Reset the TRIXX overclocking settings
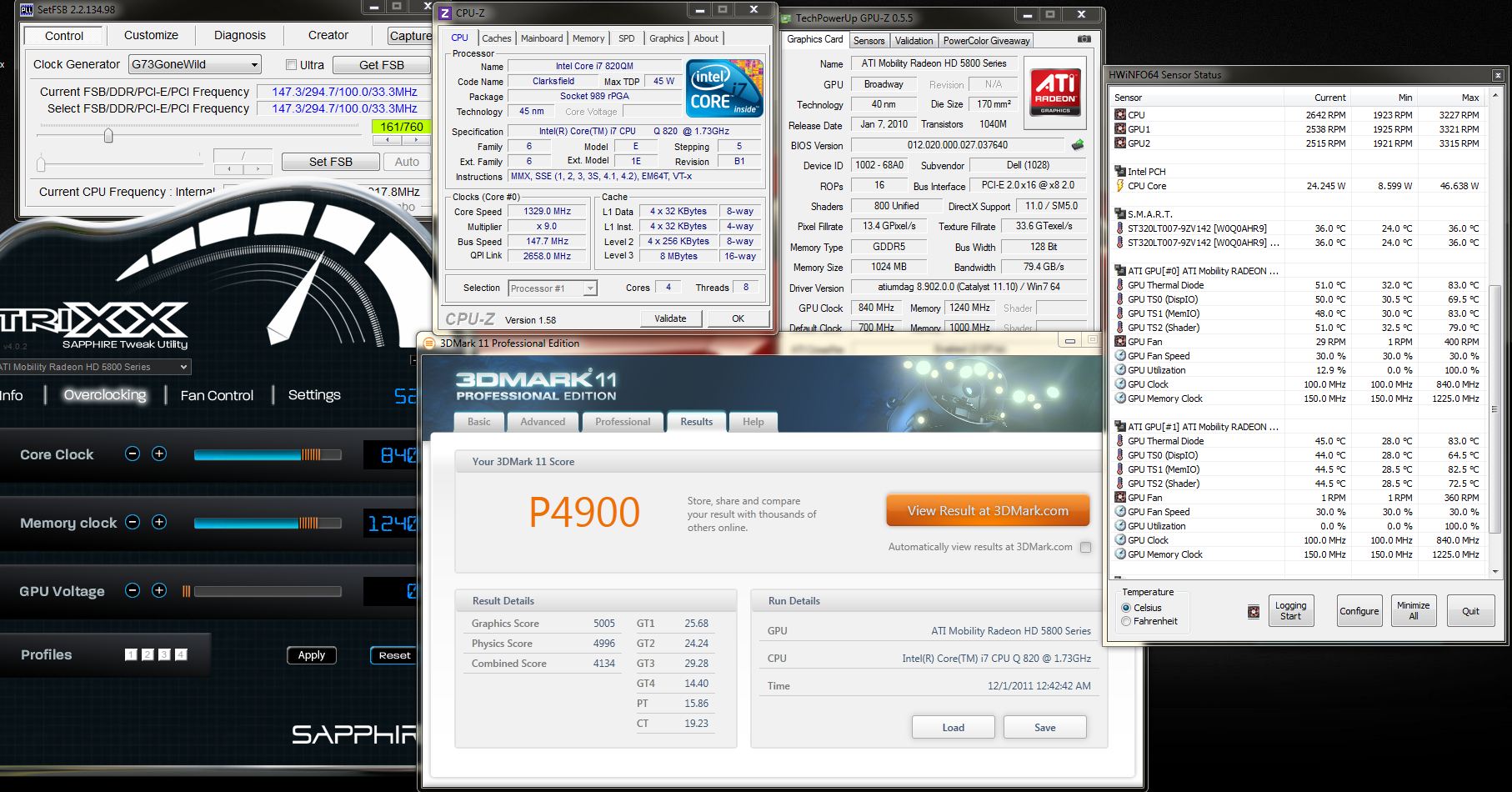The width and height of the screenshot is (1512, 792). 394,655
